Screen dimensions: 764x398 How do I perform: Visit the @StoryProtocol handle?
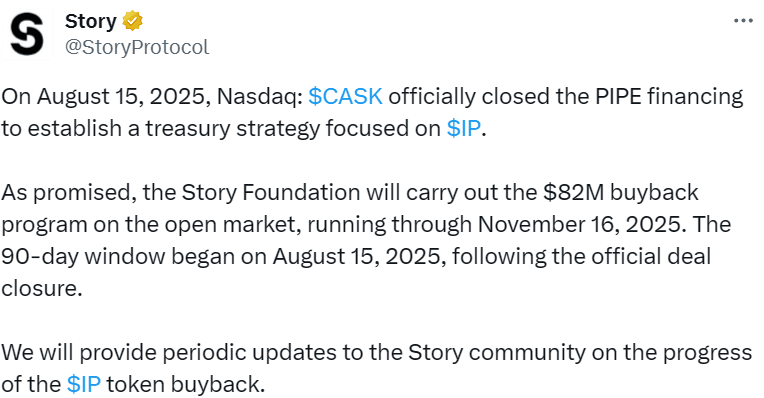[137, 47]
